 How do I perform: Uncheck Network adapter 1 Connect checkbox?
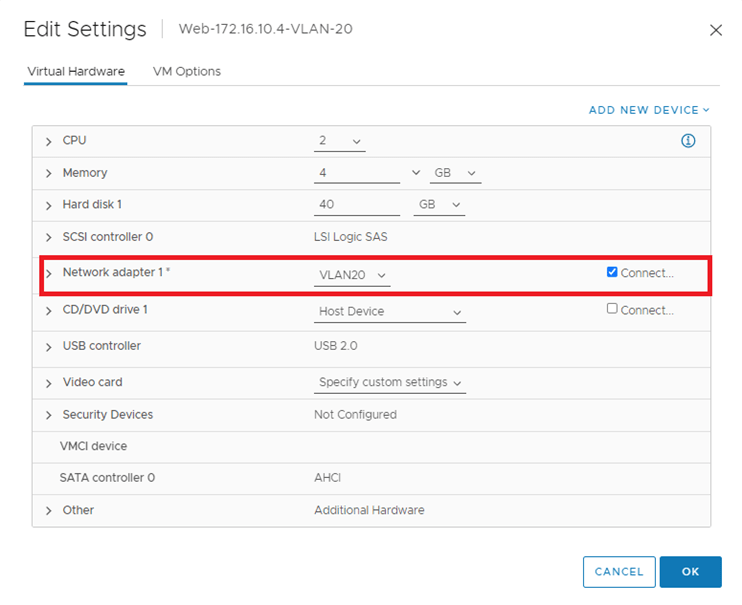coord(612,272)
